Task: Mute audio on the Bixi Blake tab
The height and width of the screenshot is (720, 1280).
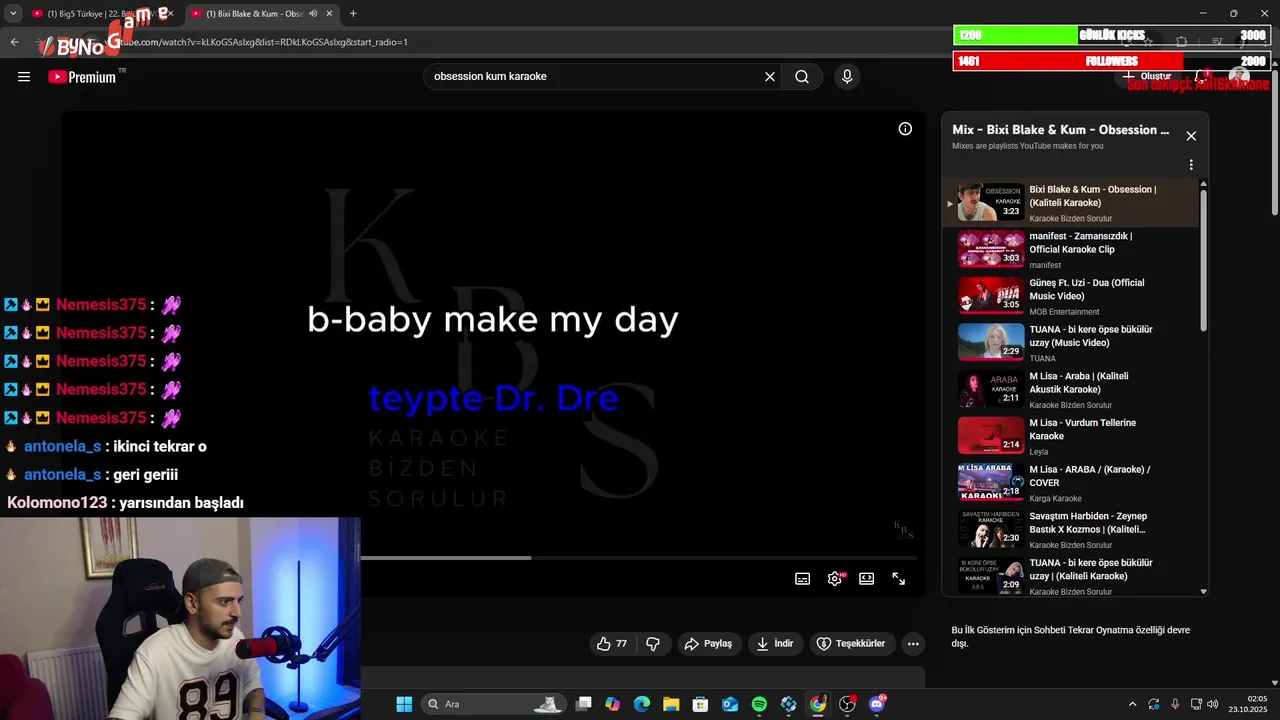Action: coord(313,14)
